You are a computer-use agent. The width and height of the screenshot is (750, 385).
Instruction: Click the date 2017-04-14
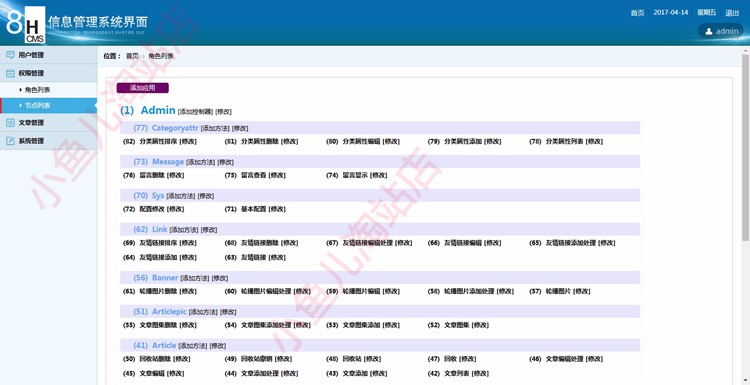[671, 13]
